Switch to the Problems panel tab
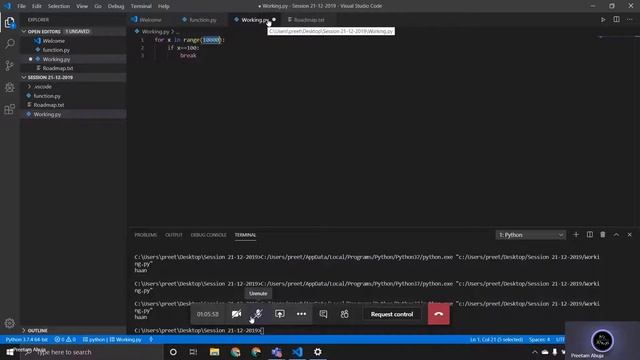The width and height of the screenshot is (640, 360). tap(146, 235)
